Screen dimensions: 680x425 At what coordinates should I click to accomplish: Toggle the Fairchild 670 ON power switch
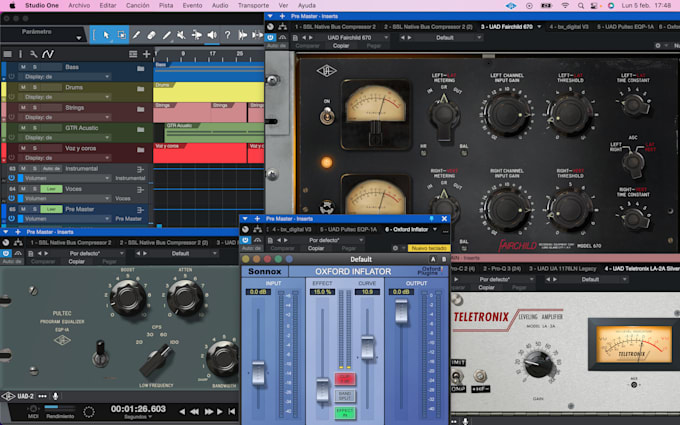[x=327, y=115]
